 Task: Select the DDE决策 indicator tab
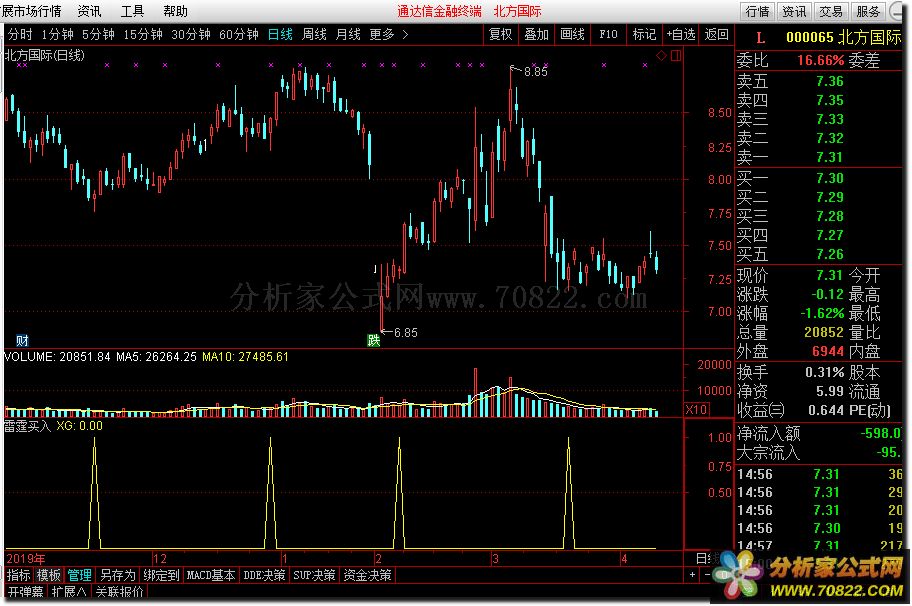[265, 575]
